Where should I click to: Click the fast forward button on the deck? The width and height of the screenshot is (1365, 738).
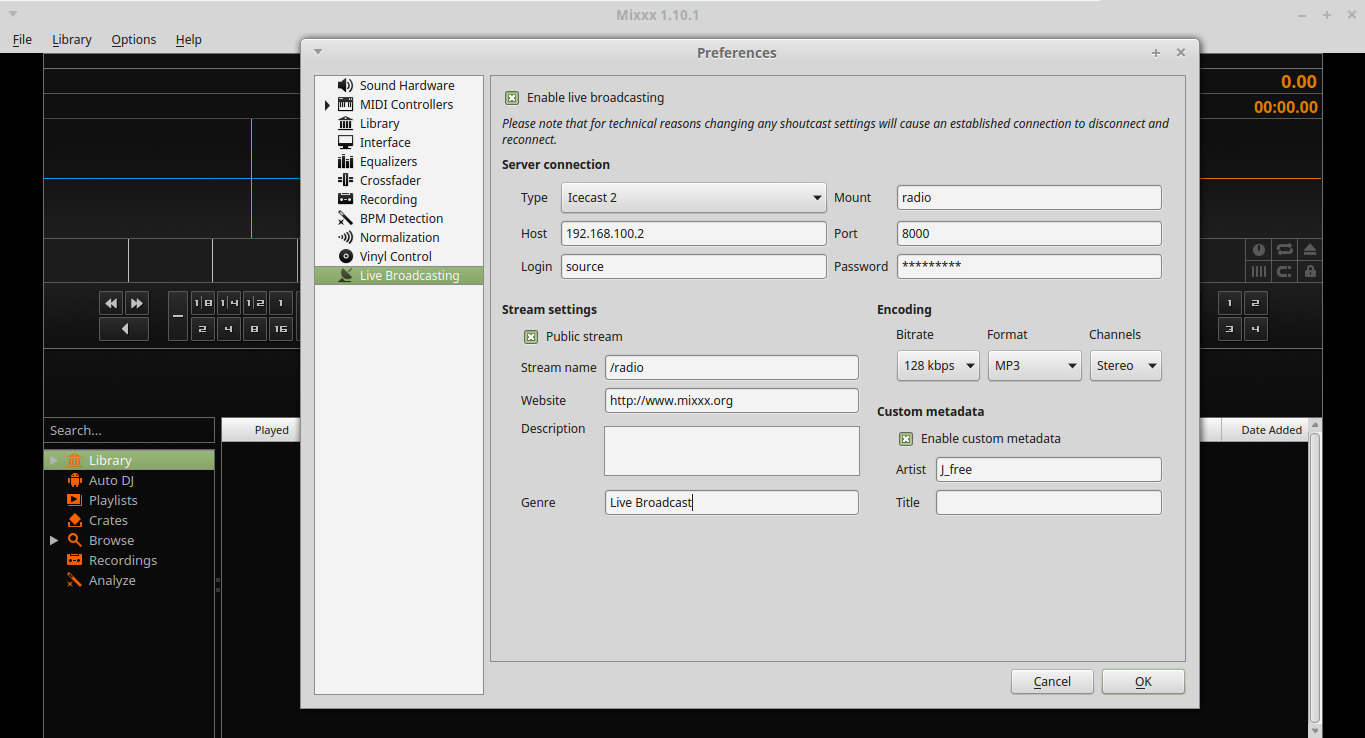click(137, 303)
